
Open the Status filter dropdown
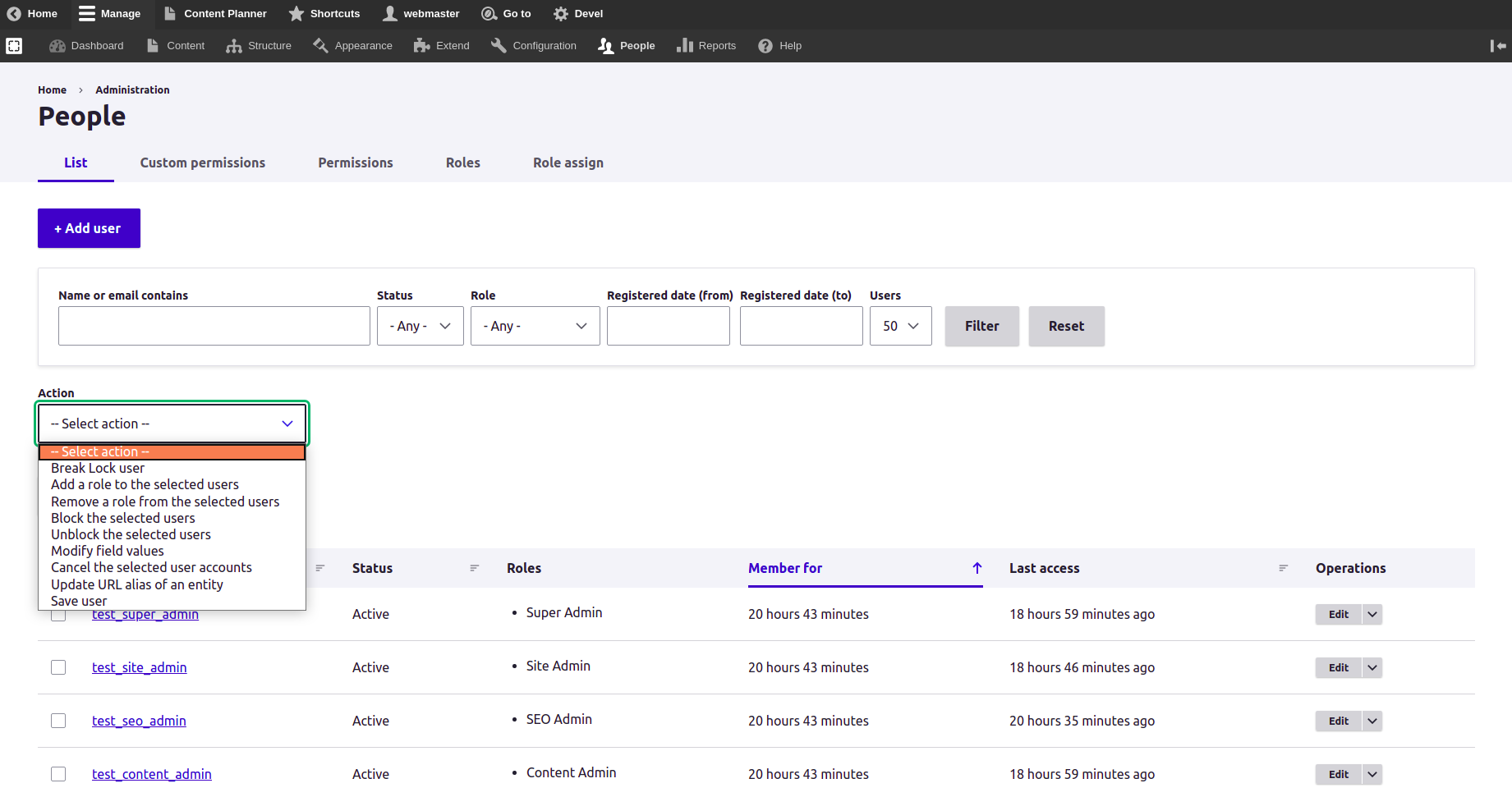[x=420, y=326]
